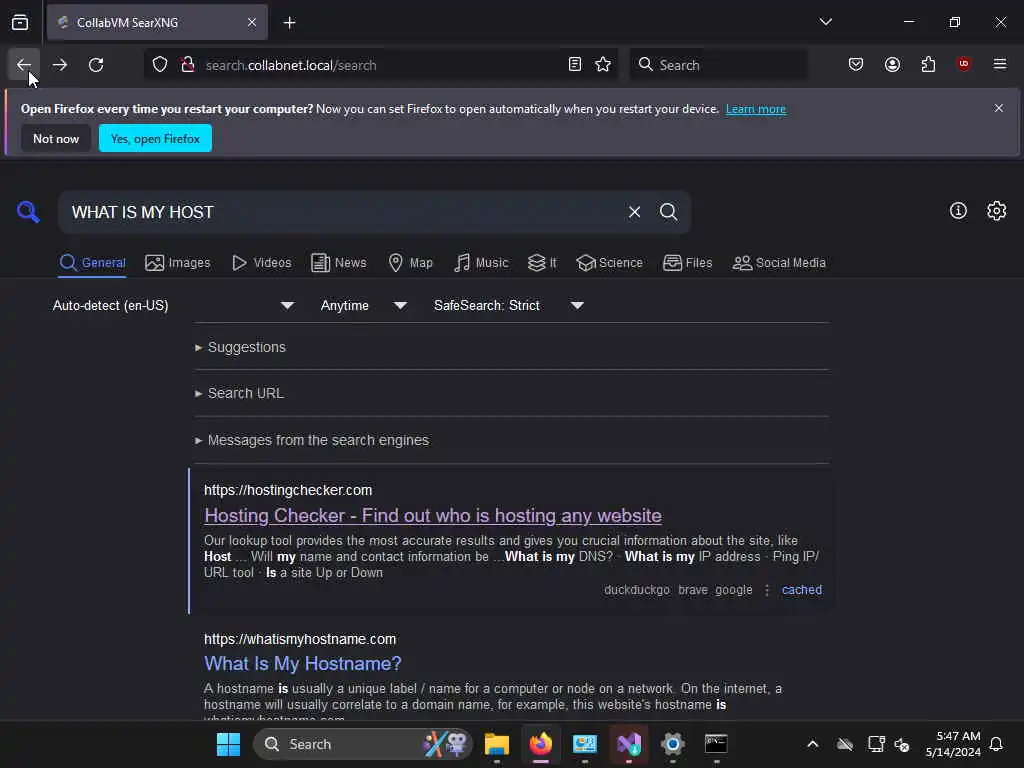
Task: Select the General category tab
Action: click(x=92, y=263)
